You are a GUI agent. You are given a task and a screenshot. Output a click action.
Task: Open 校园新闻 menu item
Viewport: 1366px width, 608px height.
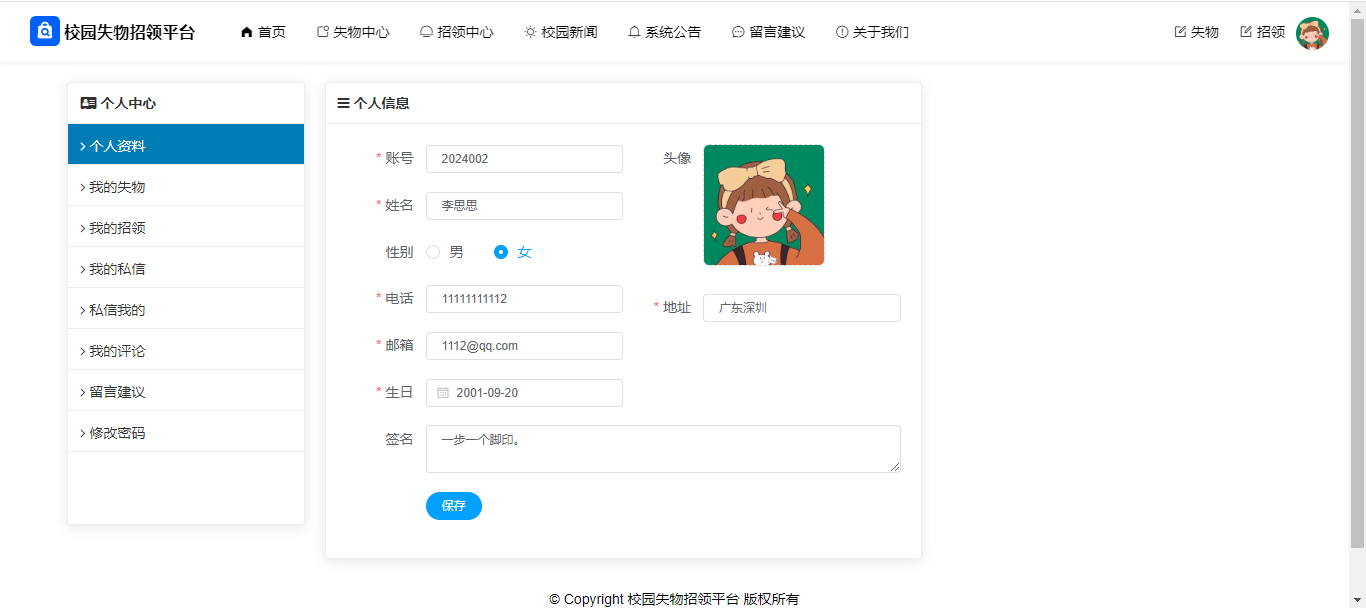(x=561, y=32)
